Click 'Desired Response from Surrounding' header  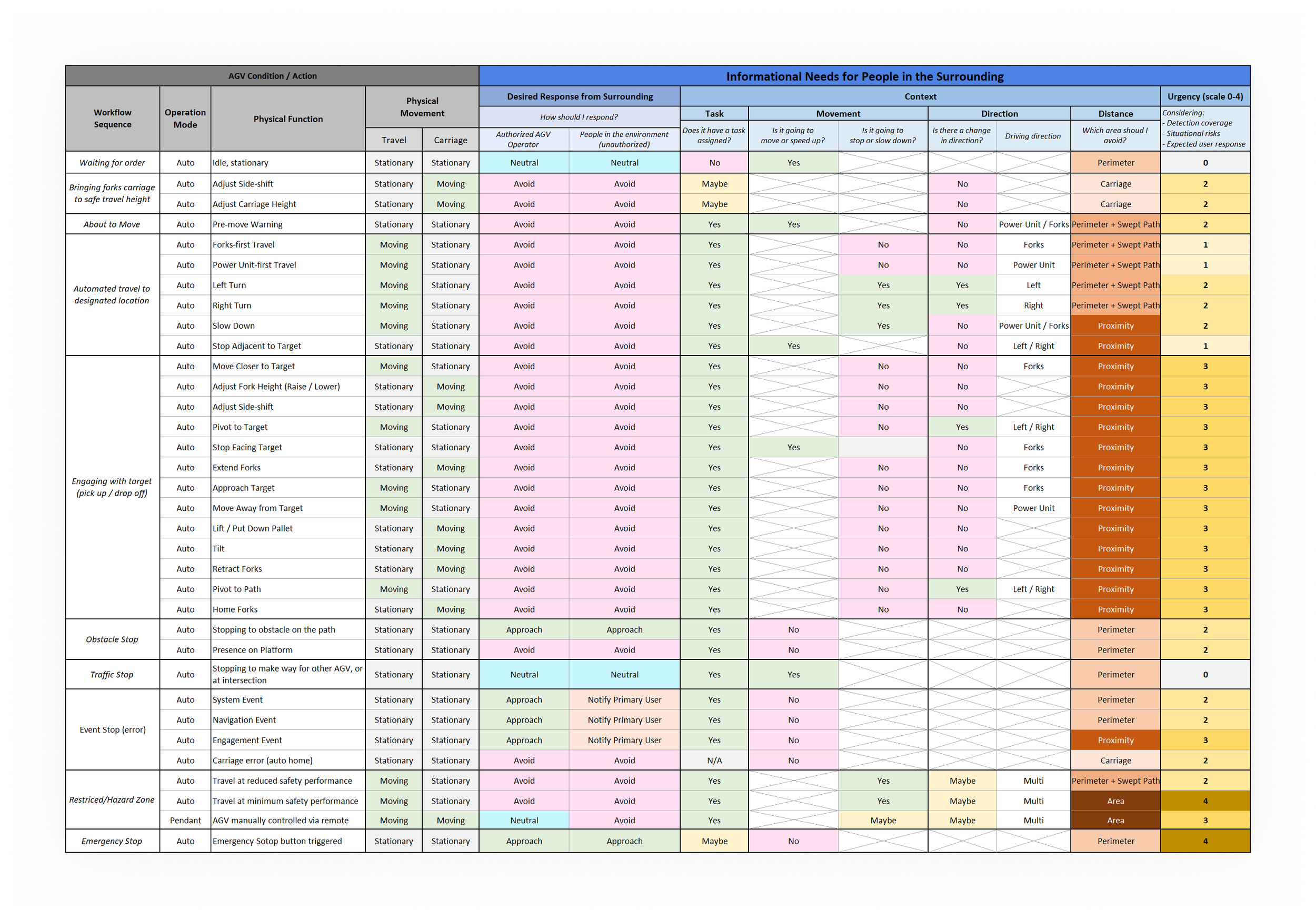pyautogui.click(x=580, y=96)
